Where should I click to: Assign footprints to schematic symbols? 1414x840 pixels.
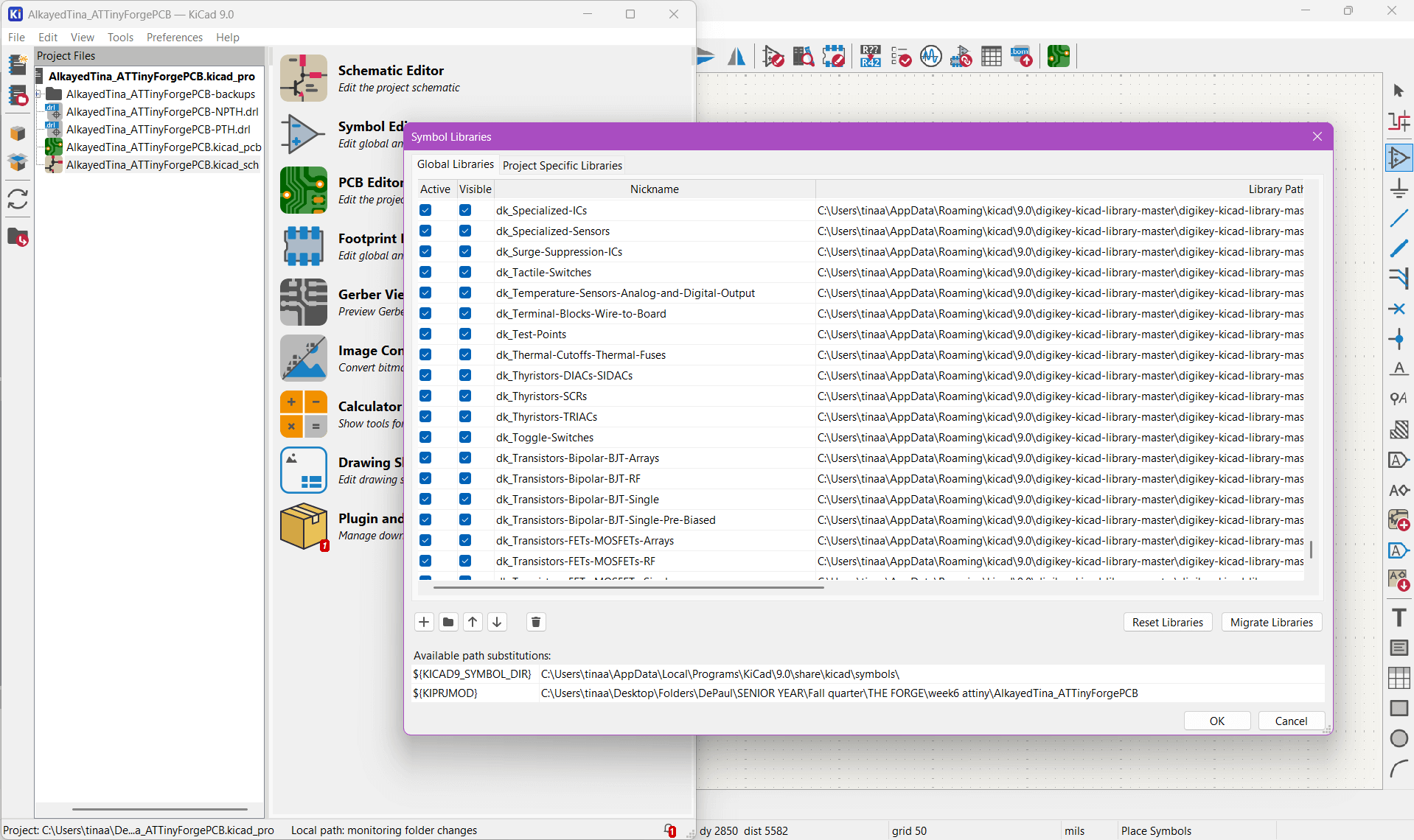961,56
